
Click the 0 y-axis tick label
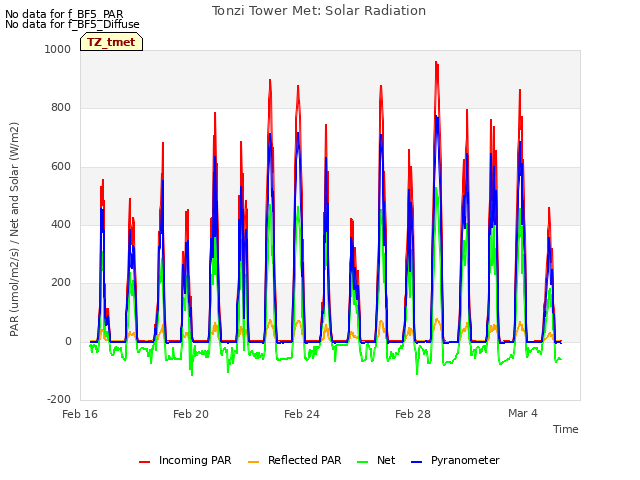68,341
